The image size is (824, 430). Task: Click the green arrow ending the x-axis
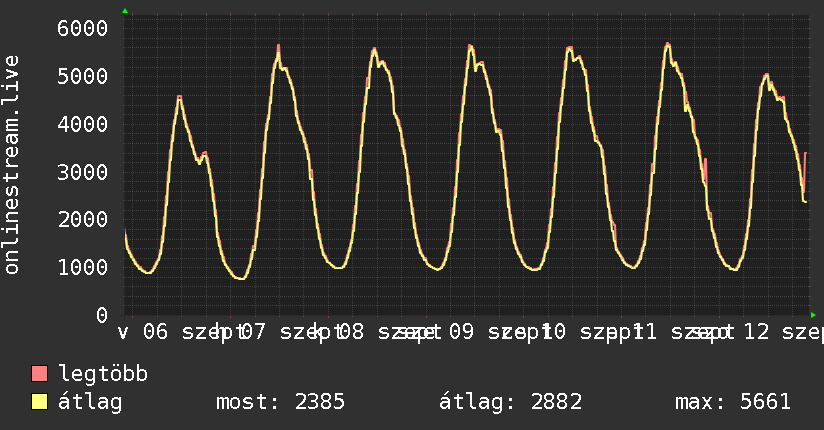coord(813,315)
